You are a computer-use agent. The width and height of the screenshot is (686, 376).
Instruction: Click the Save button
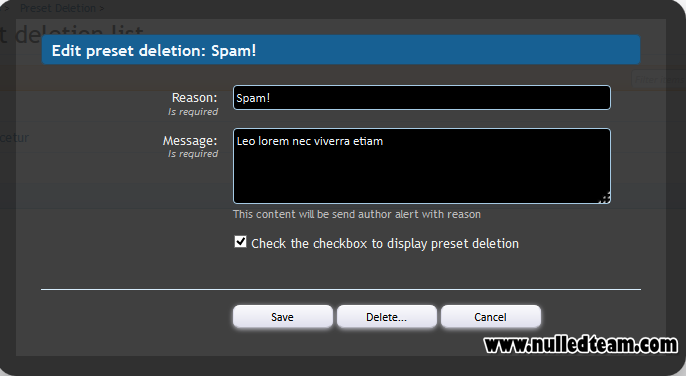283,316
